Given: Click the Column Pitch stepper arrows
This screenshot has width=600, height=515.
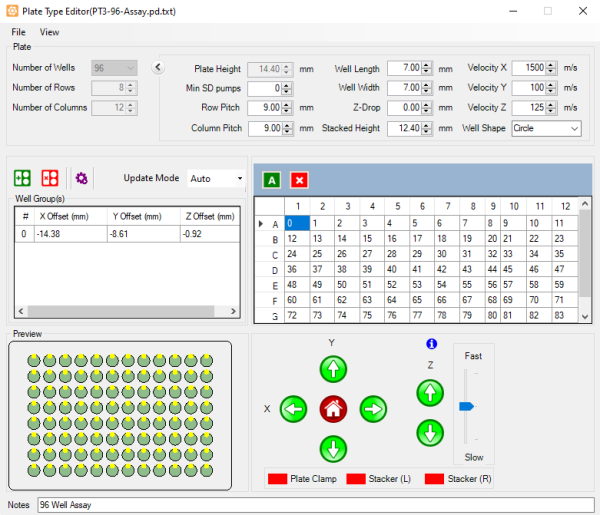Looking at the screenshot, I should click(287, 128).
